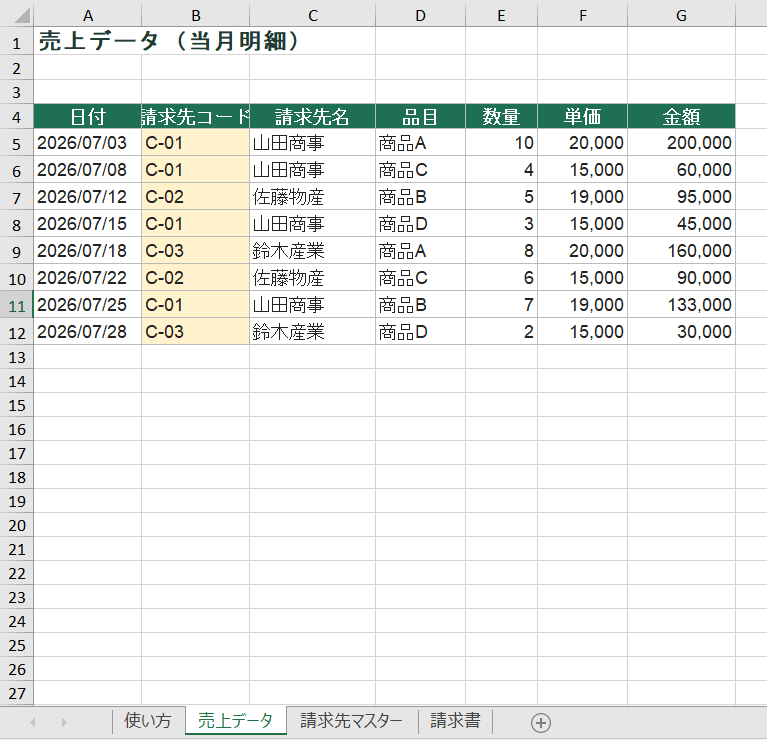Click the 金額 header cell

(x=681, y=116)
